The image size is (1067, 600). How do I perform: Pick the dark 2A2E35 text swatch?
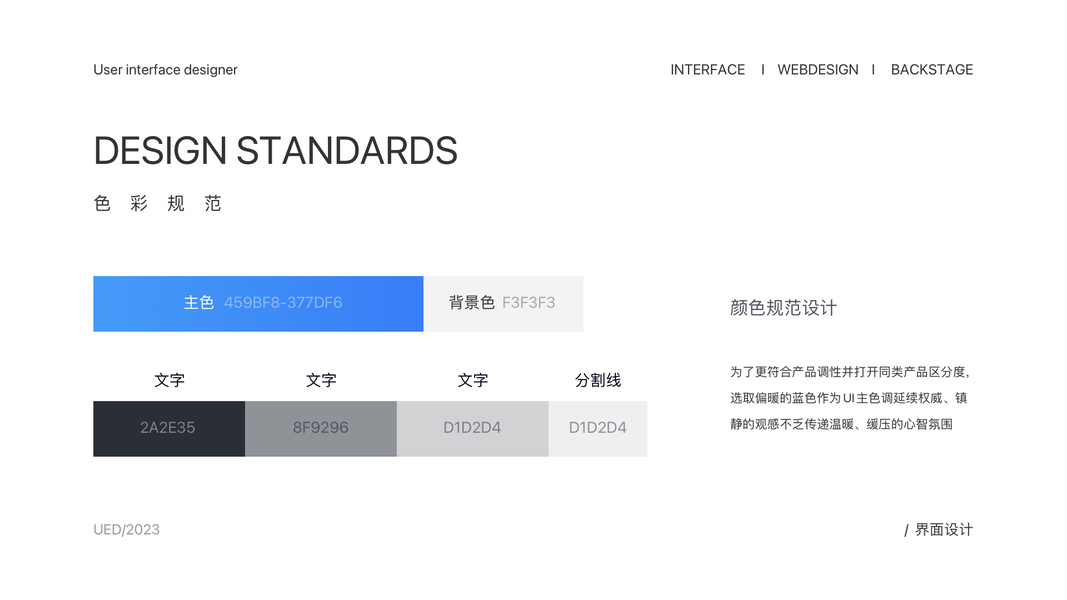click(x=169, y=429)
